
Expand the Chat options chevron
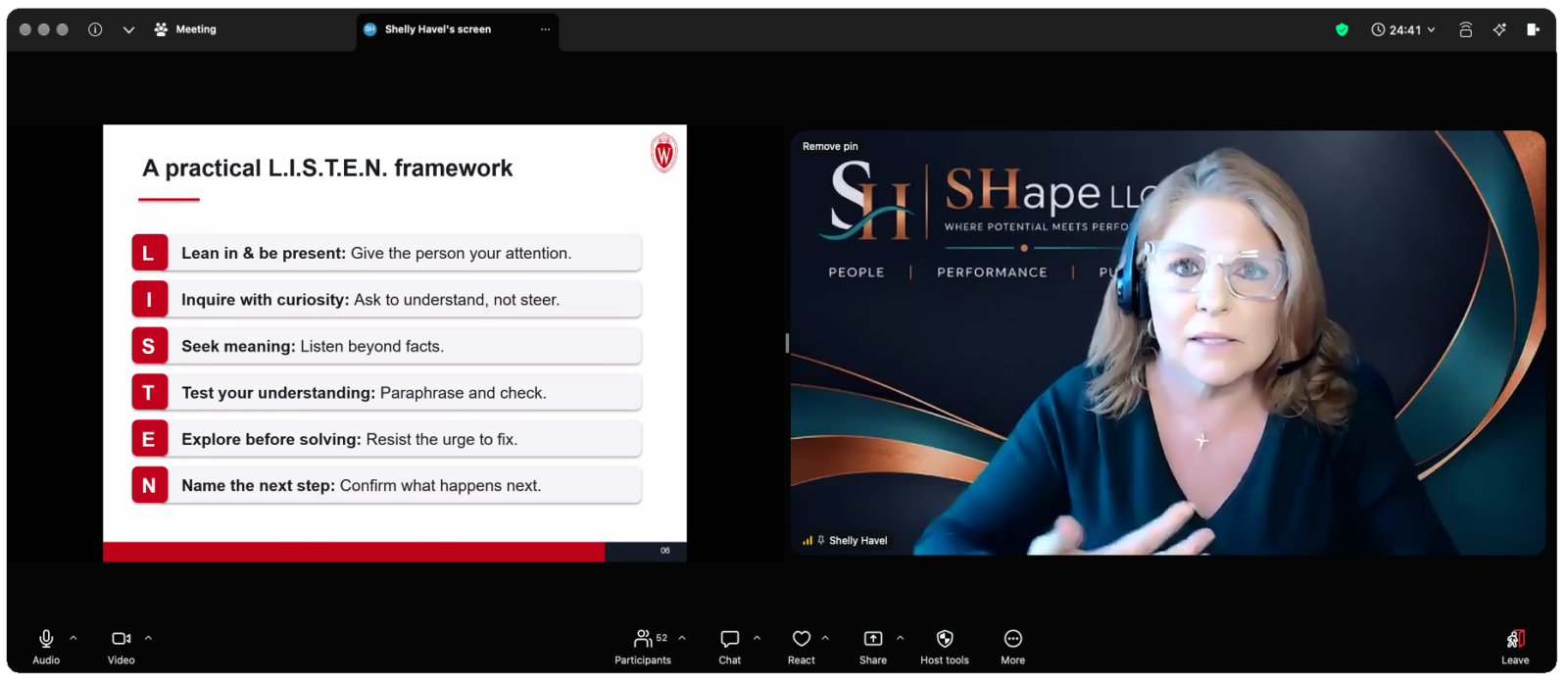coord(758,638)
